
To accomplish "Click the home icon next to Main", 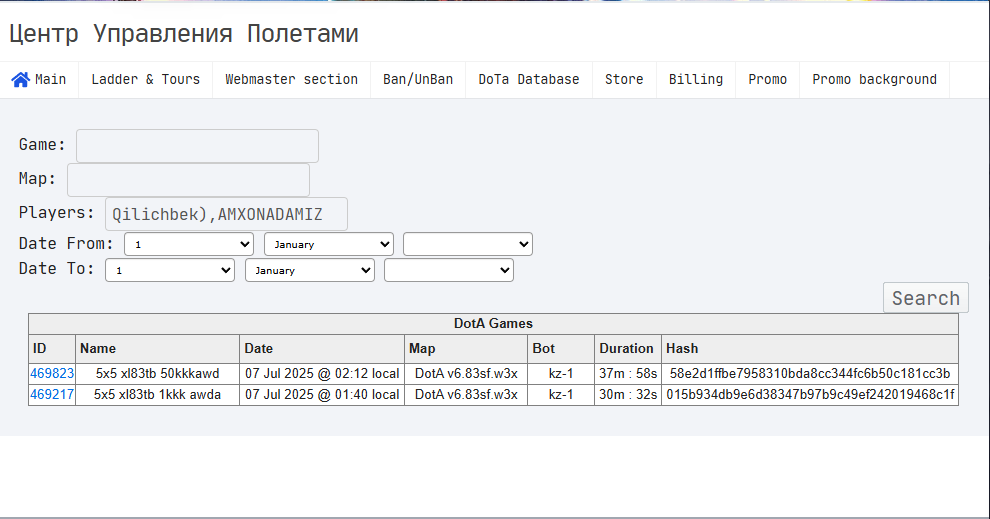I will (x=20, y=80).
